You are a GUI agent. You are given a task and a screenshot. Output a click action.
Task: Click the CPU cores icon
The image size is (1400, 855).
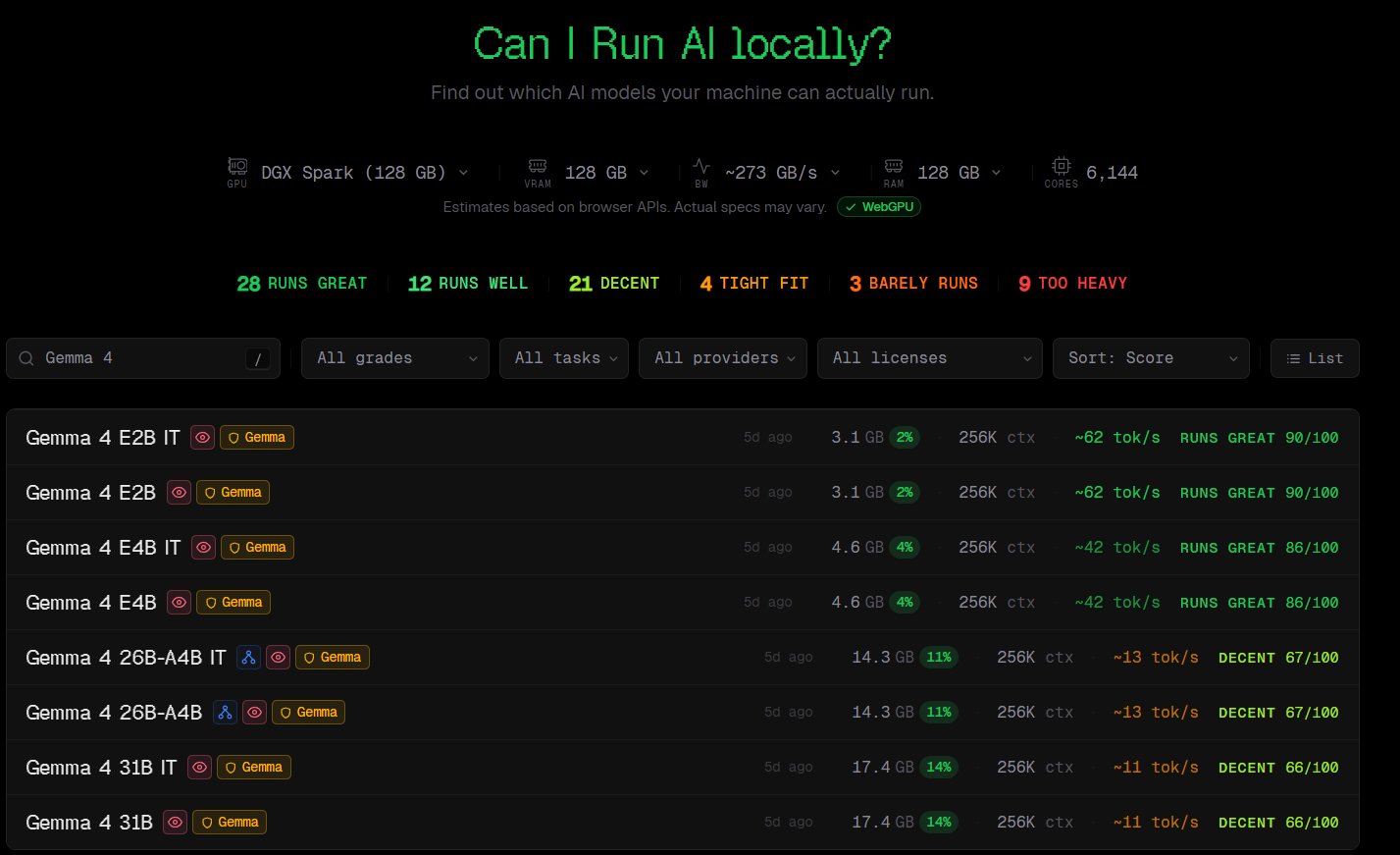(x=1061, y=166)
